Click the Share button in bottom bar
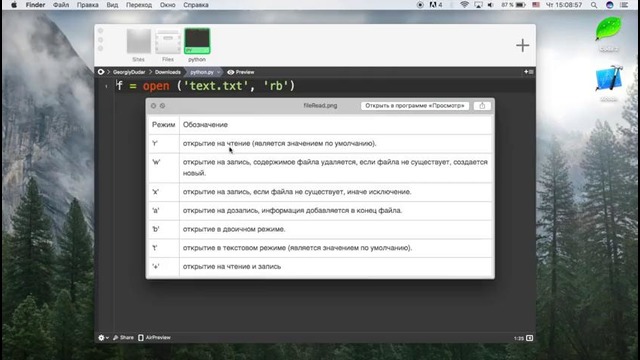This screenshot has width=640, height=360. pyautogui.click(x=123, y=338)
